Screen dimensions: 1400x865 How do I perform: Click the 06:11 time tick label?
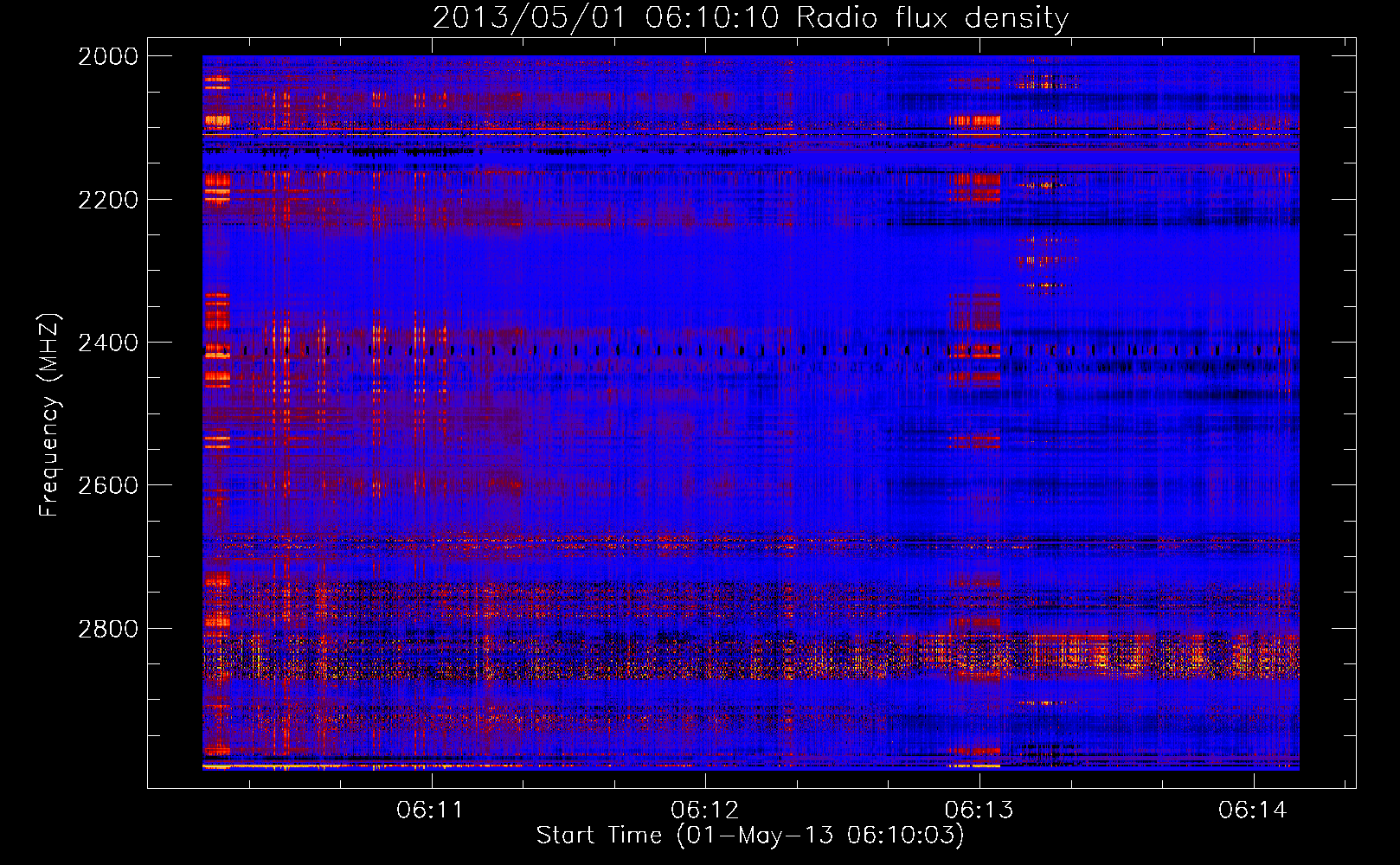pos(431,811)
